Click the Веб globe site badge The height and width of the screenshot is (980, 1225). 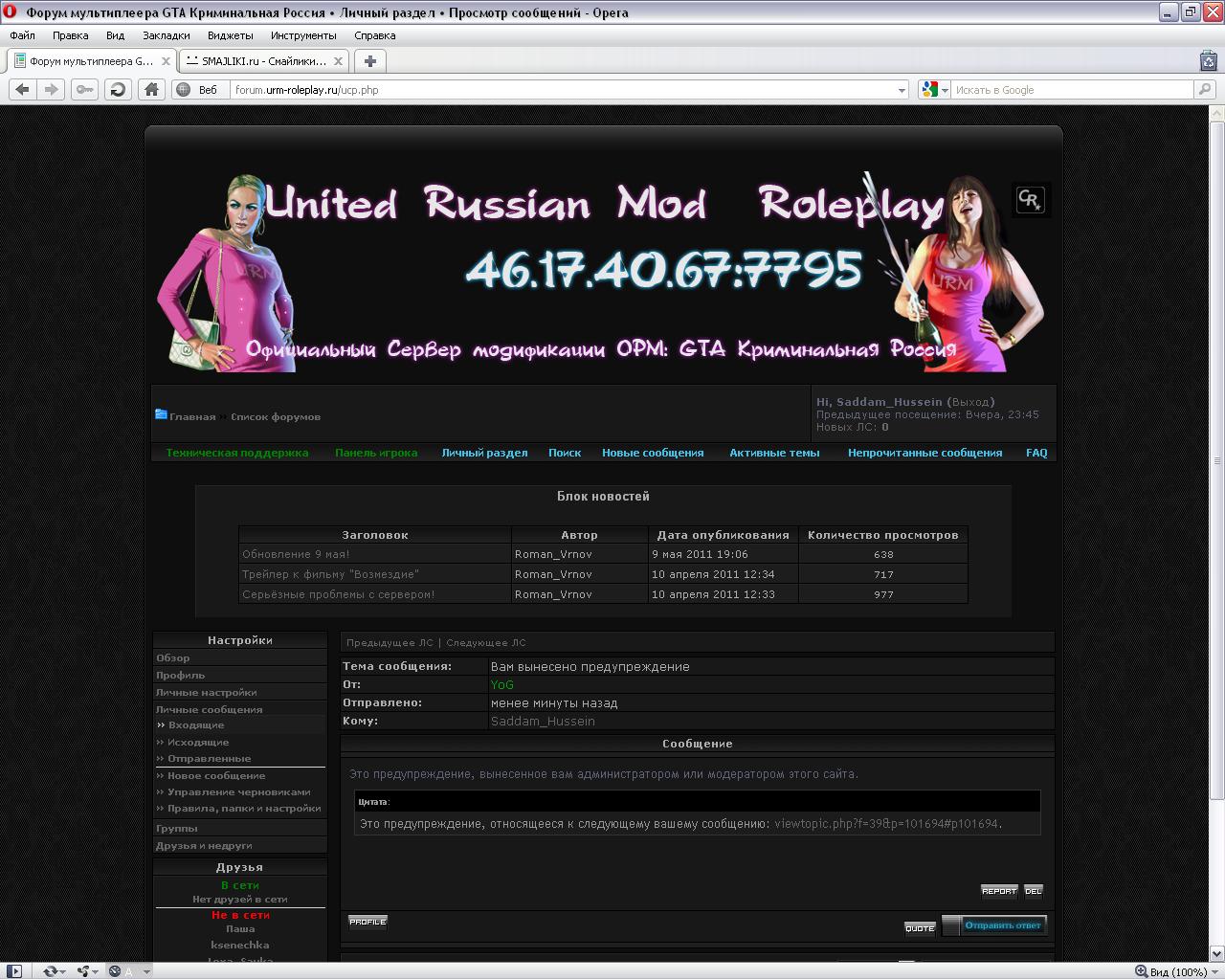pos(198,90)
